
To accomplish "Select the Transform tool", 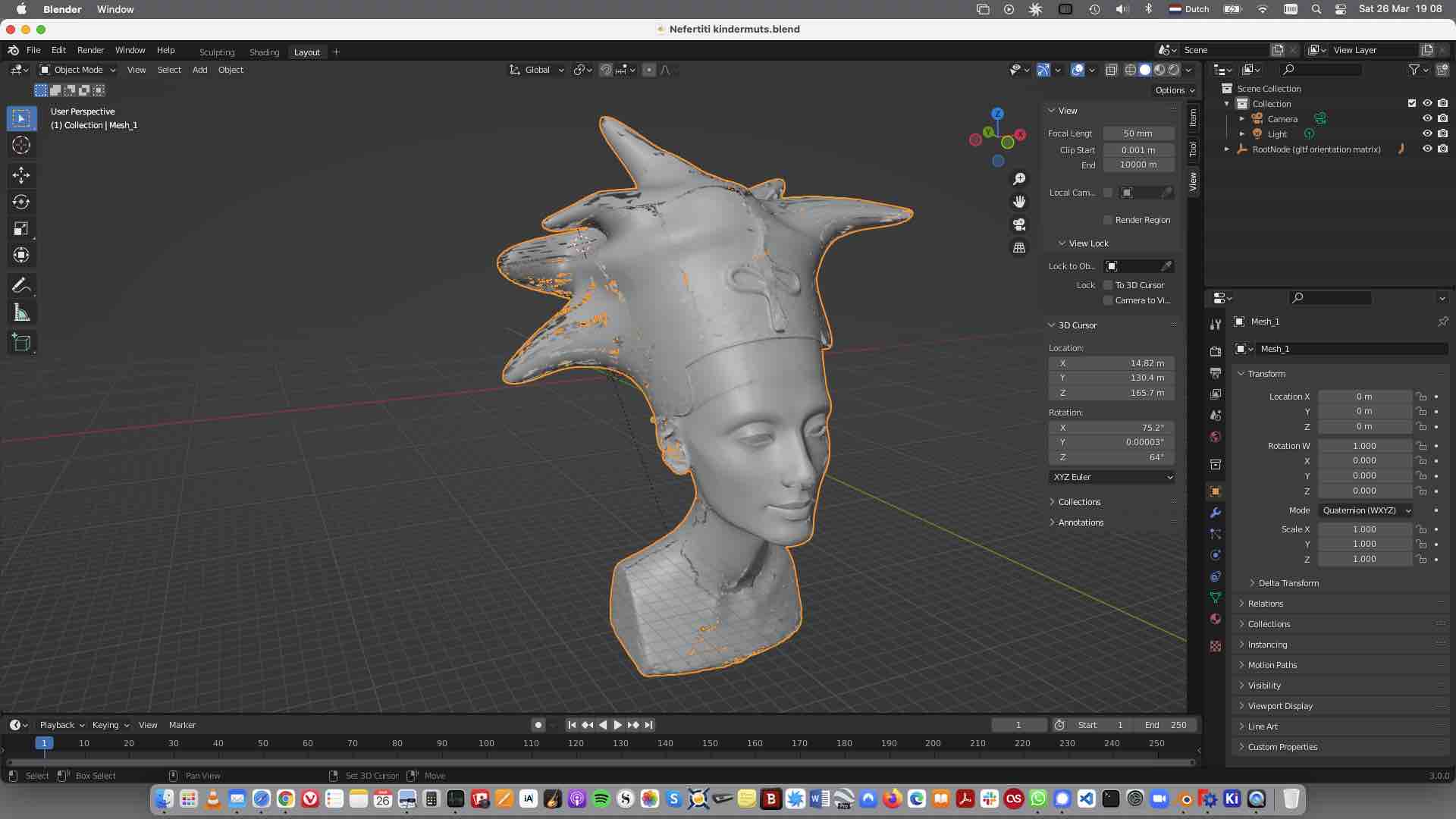I will tap(21, 255).
